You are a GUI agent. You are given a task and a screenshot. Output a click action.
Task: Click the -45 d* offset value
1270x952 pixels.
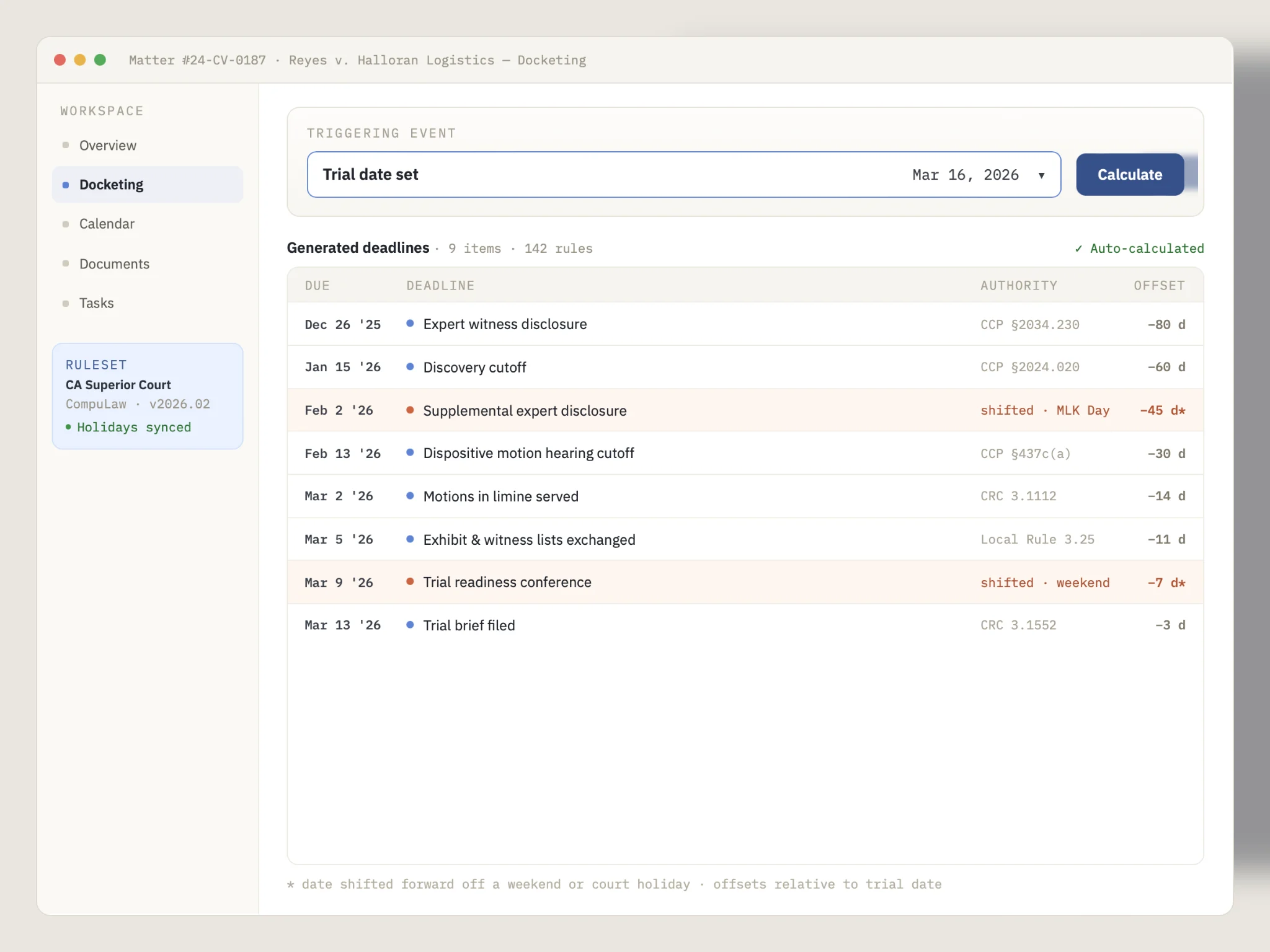(1162, 410)
